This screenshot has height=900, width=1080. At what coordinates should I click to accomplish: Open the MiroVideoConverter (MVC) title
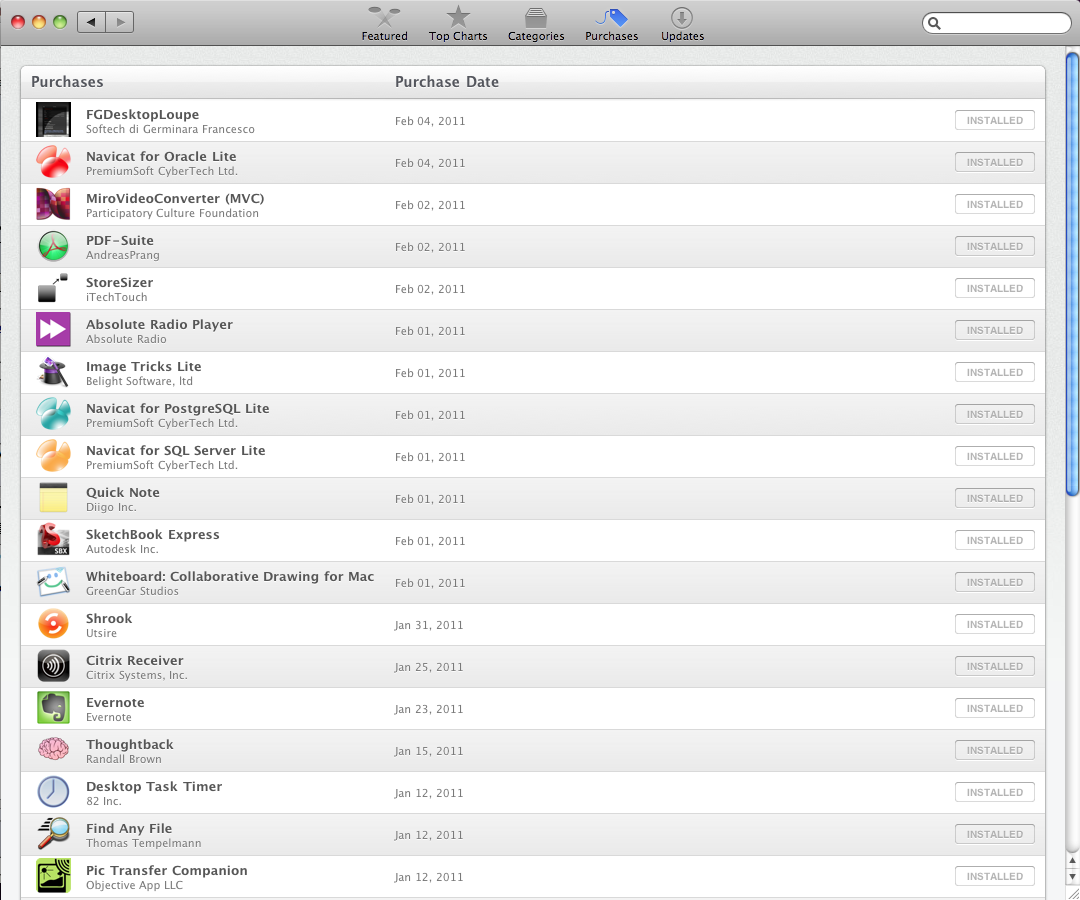point(175,198)
